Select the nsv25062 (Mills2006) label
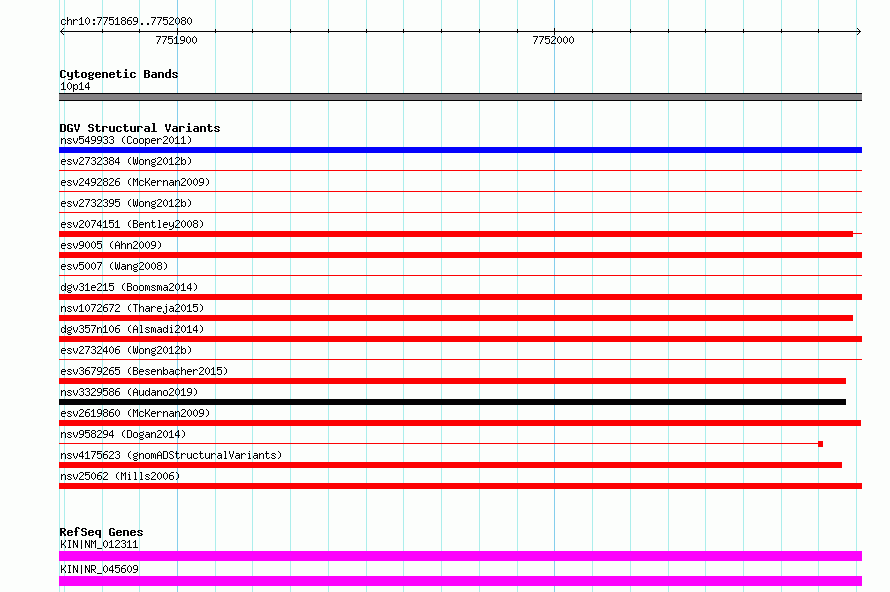 point(120,476)
